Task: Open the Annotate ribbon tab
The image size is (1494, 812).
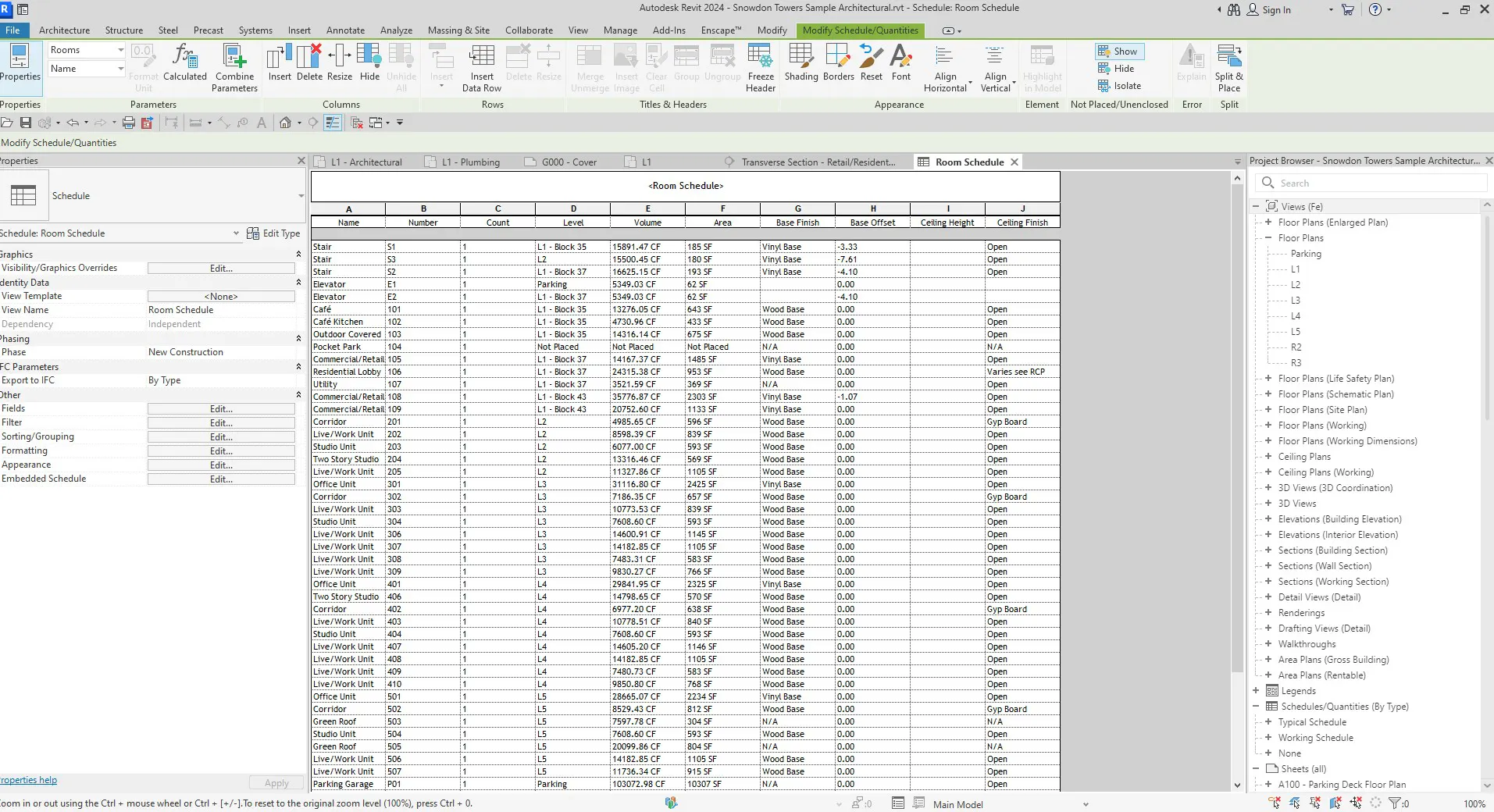Action: click(345, 30)
